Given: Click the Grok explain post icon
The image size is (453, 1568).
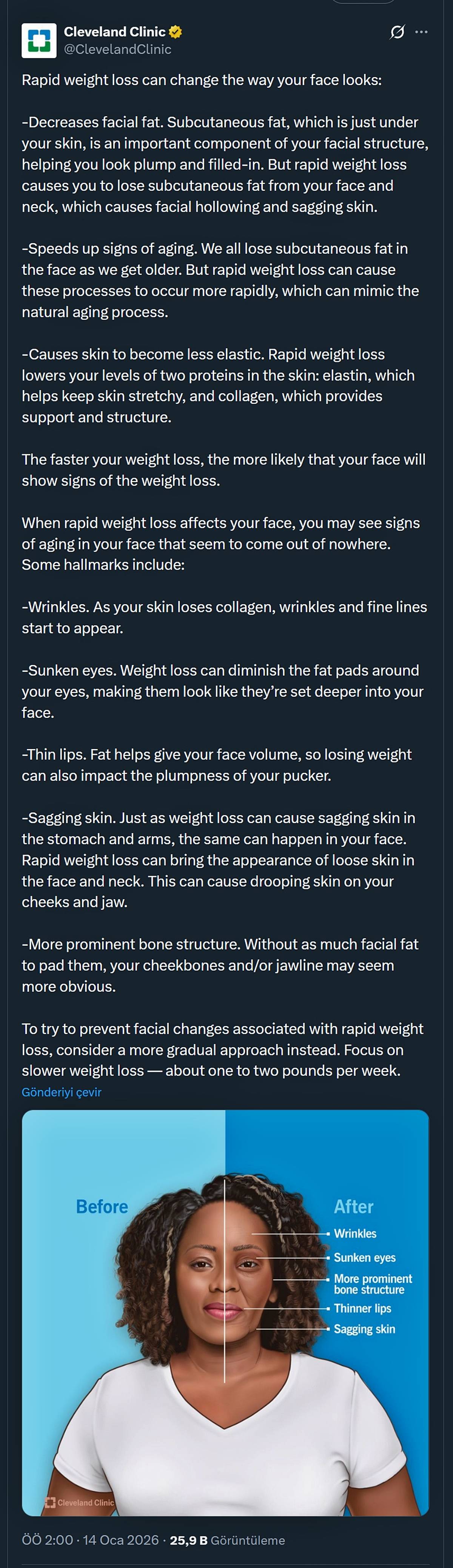Looking at the screenshot, I should click(x=397, y=32).
